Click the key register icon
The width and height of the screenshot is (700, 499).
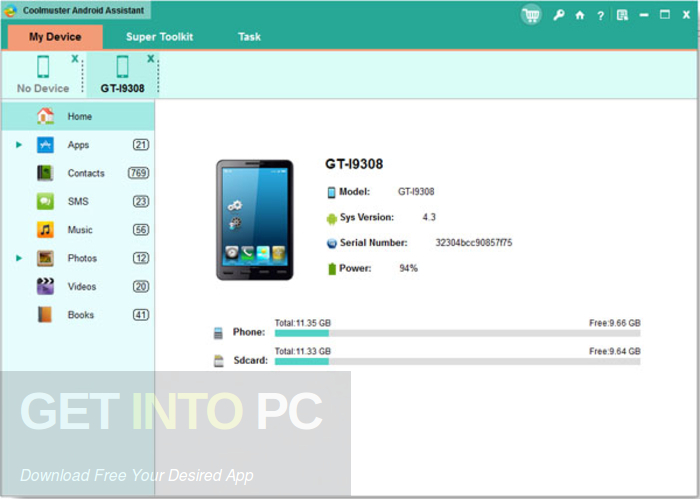[x=558, y=15]
